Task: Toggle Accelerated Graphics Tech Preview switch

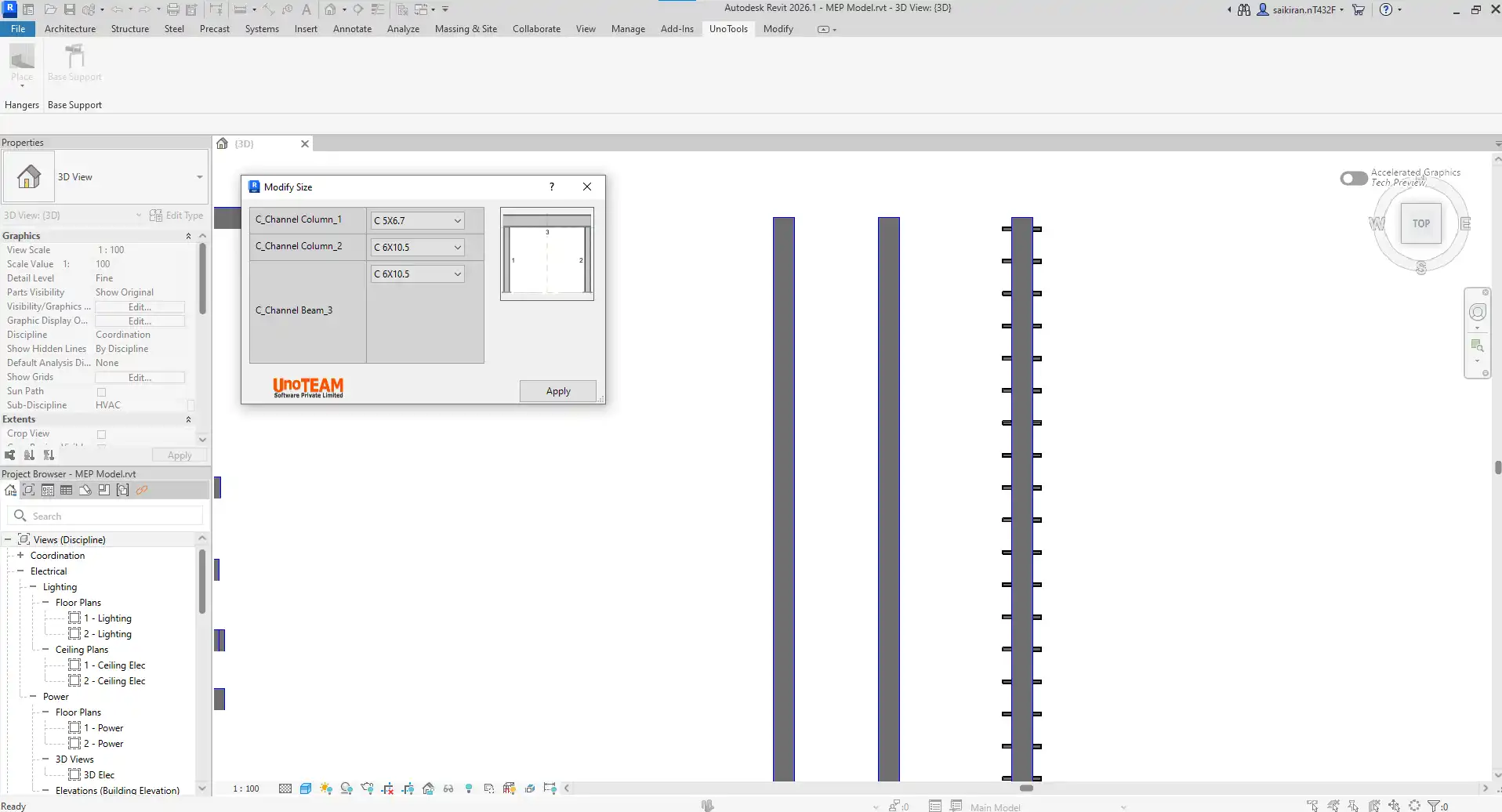Action: (x=1354, y=179)
